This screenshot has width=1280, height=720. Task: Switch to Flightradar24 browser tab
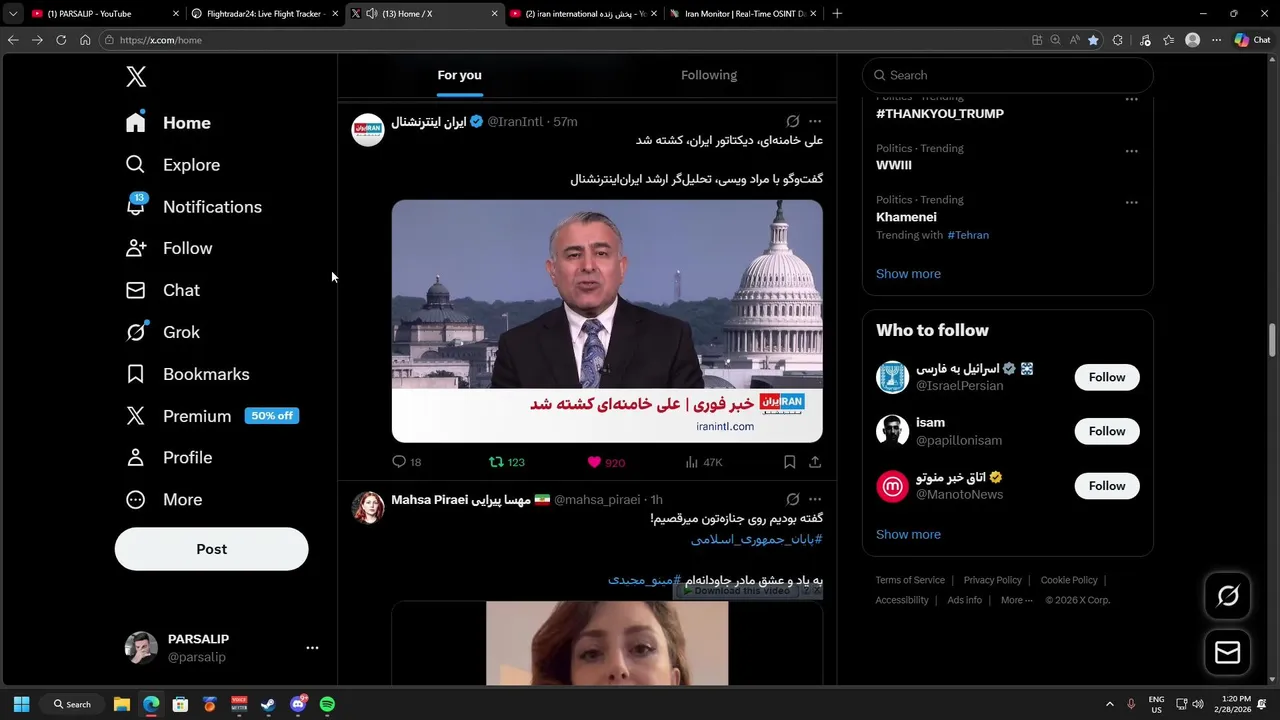(x=265, y=14)
